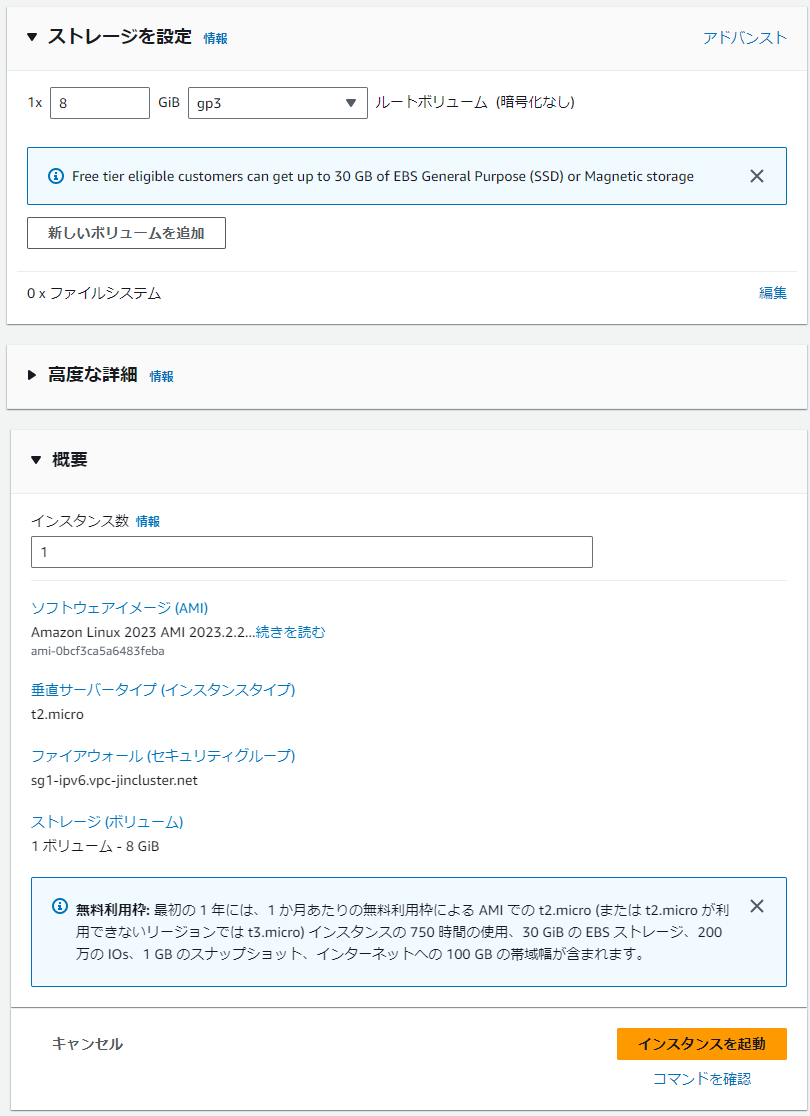810x1116 pixels.
Task: Open the gp3 volume type dropdown
Action: pos(277,103)
